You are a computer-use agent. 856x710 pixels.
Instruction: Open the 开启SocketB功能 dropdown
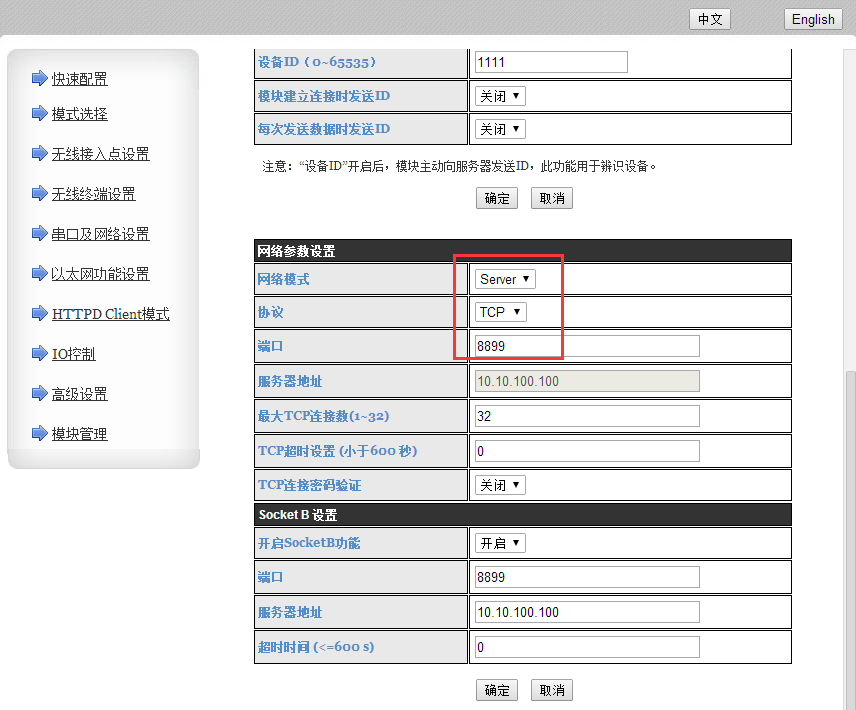coord(500,543)
